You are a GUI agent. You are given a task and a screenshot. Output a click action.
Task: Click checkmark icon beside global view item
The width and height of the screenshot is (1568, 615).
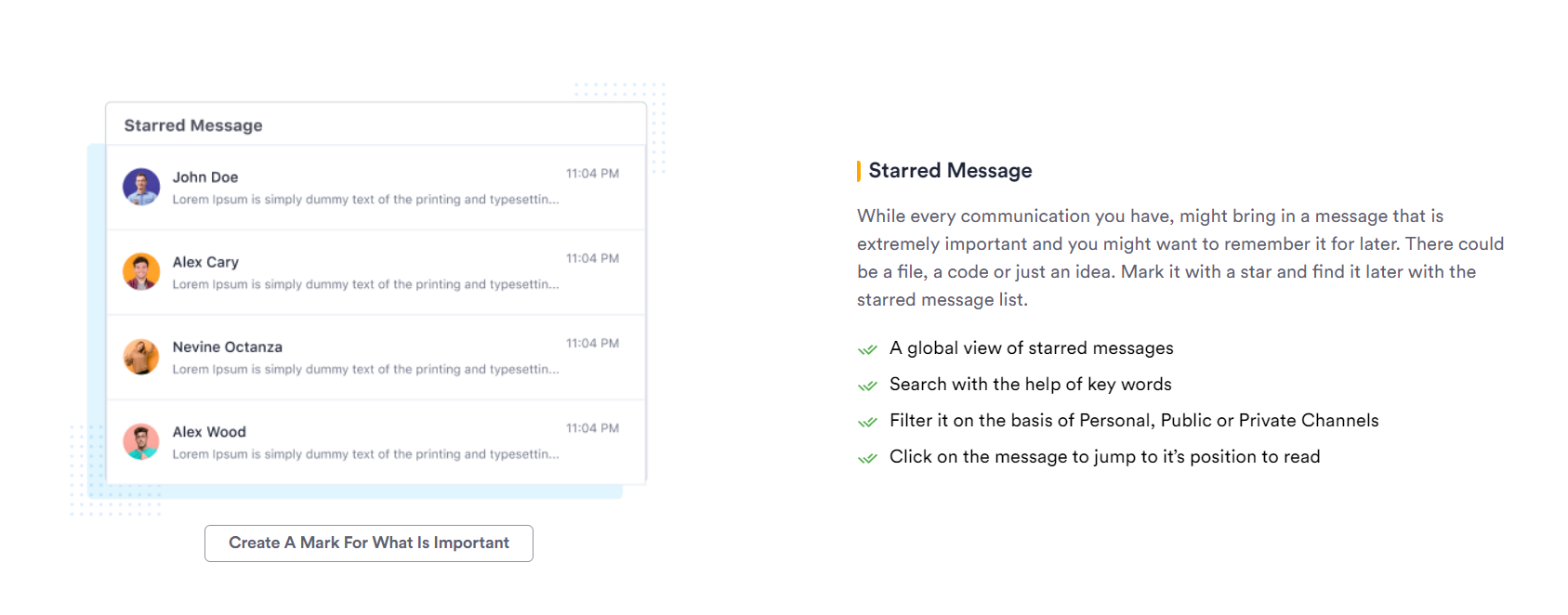[867, 349]
